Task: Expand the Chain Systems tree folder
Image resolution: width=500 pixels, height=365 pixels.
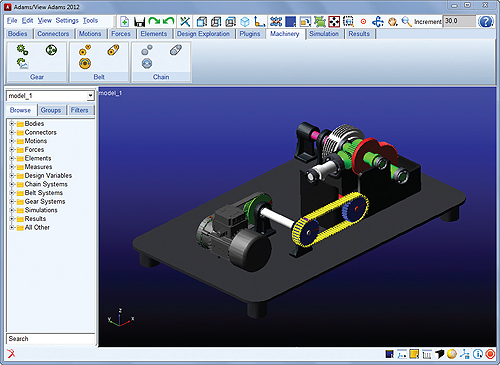Action: point(12,184)
